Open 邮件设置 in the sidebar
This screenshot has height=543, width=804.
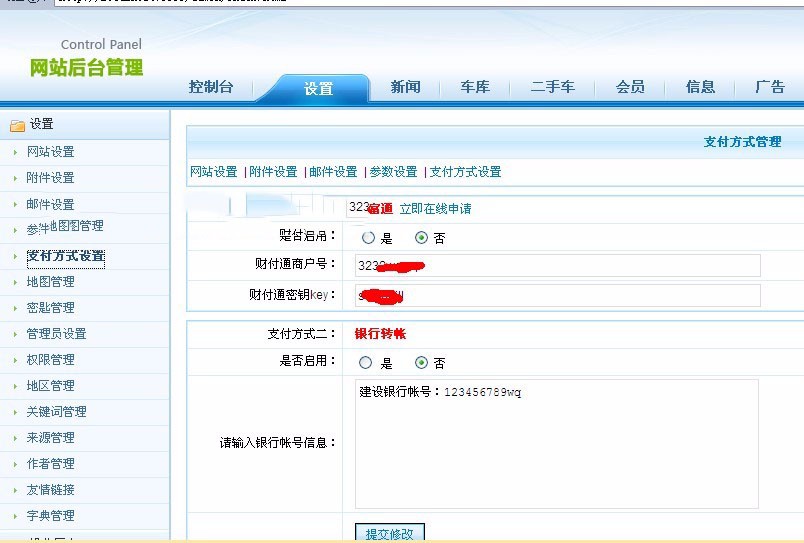pyautogui.click(x=51, y=205)
